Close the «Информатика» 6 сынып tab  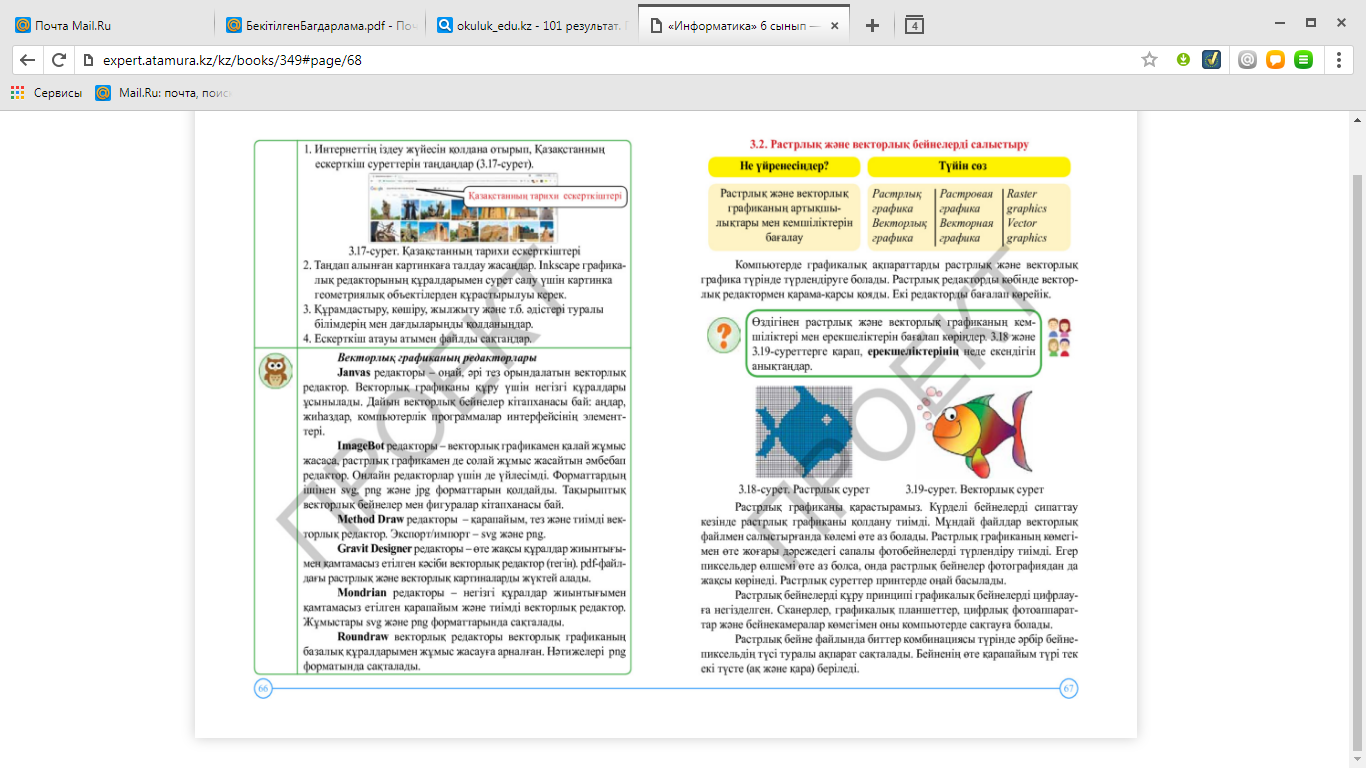pos(833,25)
